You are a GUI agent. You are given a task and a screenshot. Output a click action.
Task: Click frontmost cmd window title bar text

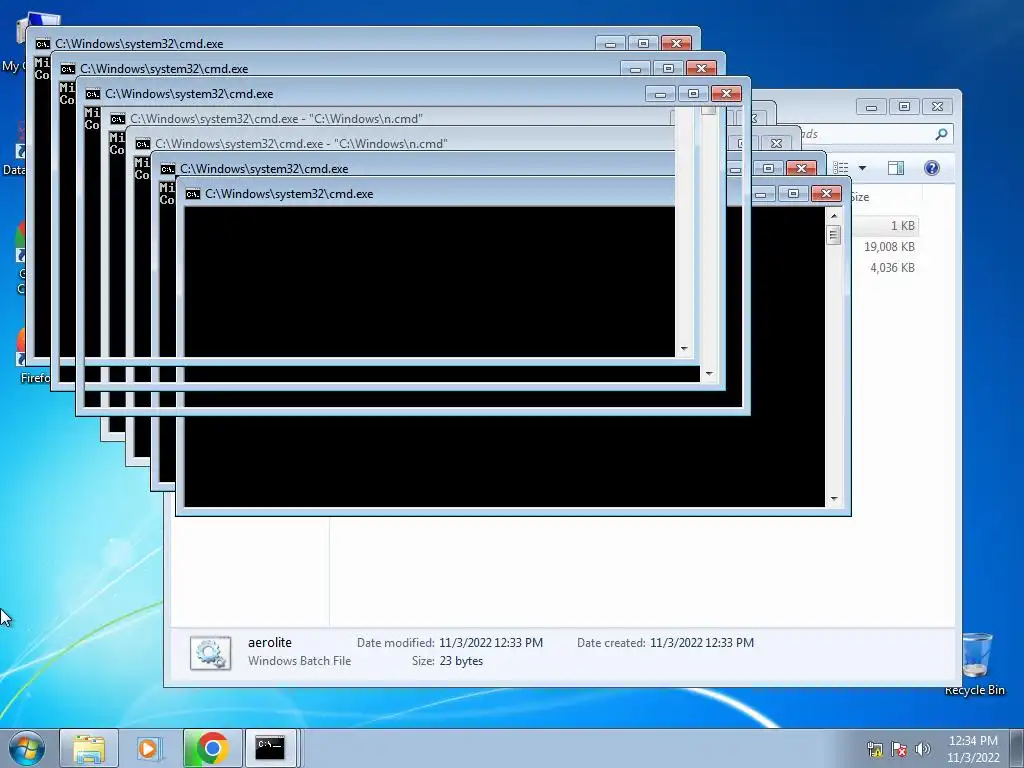click(289, 194)
